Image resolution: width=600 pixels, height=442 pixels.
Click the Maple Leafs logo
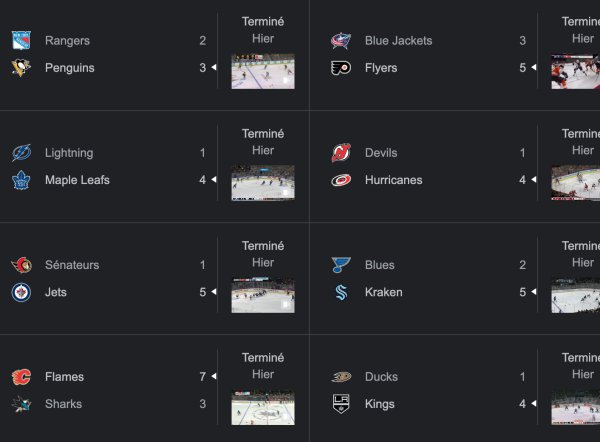pyautogui.click(x=21, y=180)
